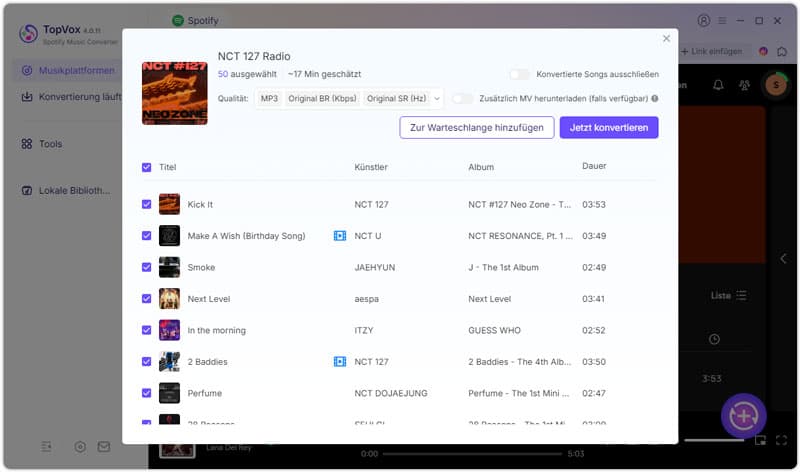Uncheck the Smoke song checkbox

(x=146, y=267)
